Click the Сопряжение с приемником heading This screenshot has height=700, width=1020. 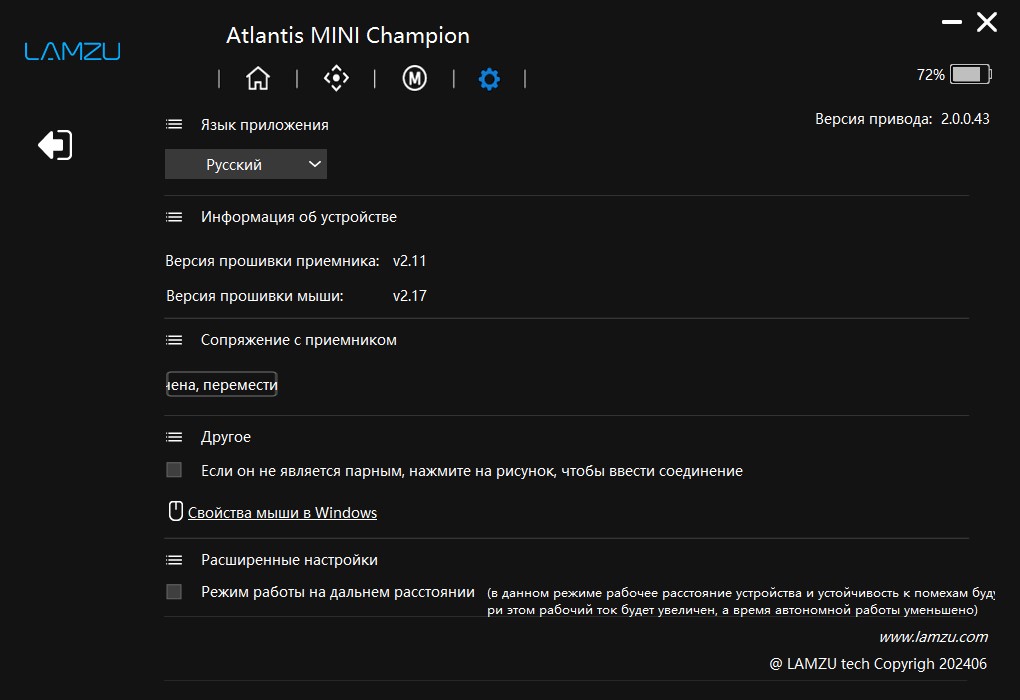299,340
